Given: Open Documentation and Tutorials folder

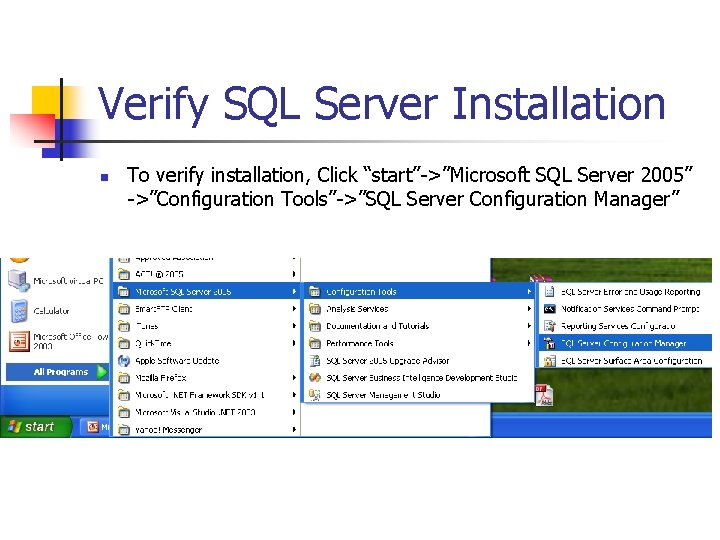Looking at the screenshot, I should coord(419,326).
